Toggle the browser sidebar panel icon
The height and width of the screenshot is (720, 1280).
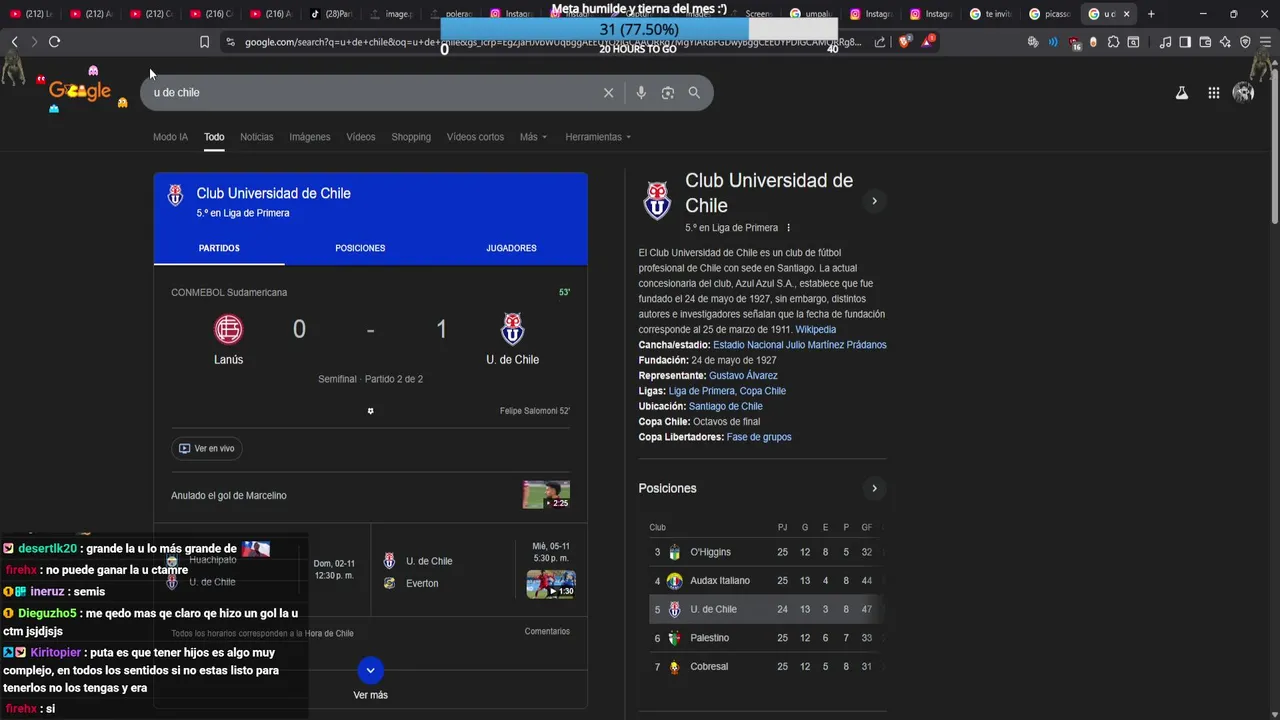coord(1185,42)
